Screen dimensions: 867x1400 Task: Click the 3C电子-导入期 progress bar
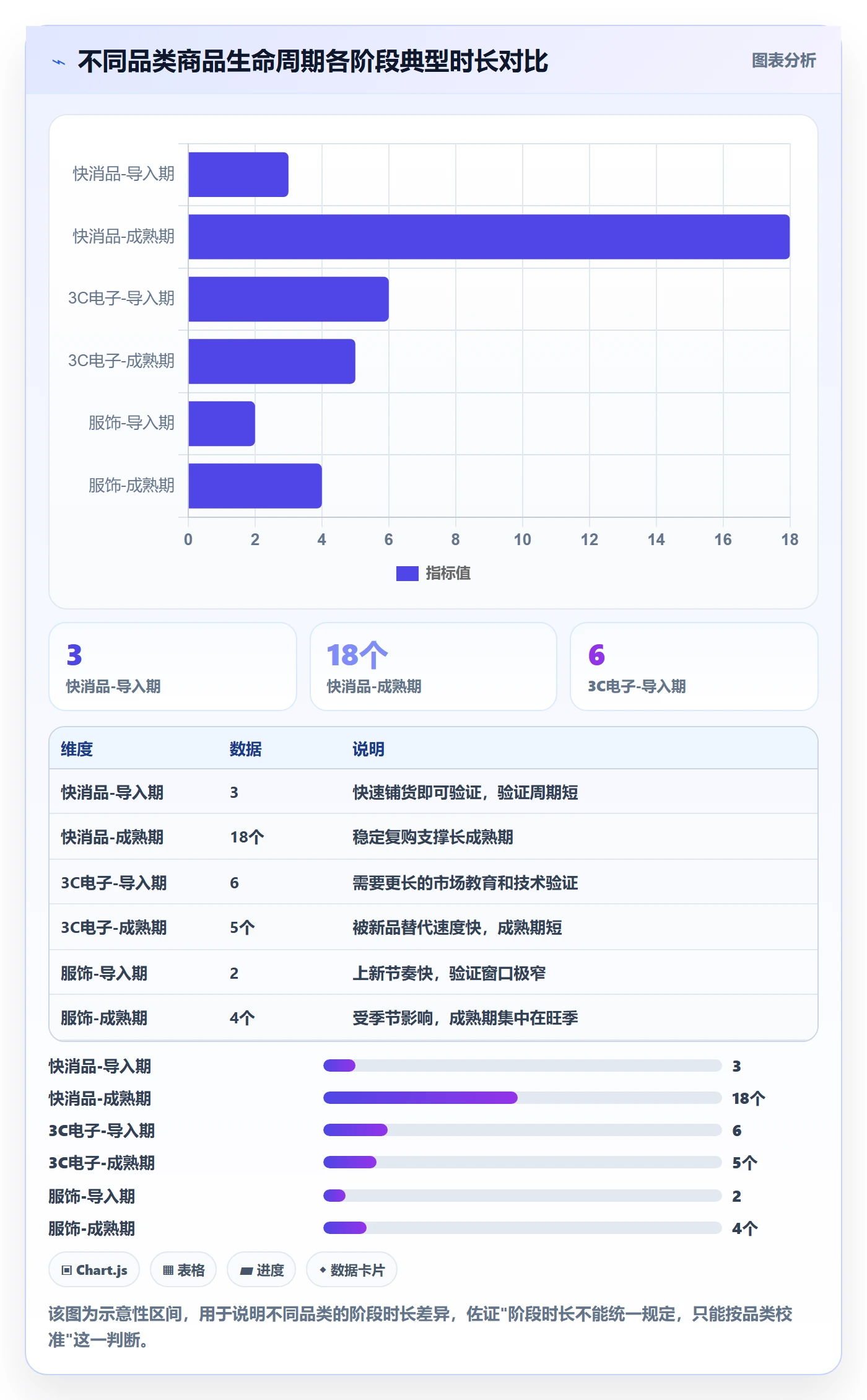coord(522,1130)
